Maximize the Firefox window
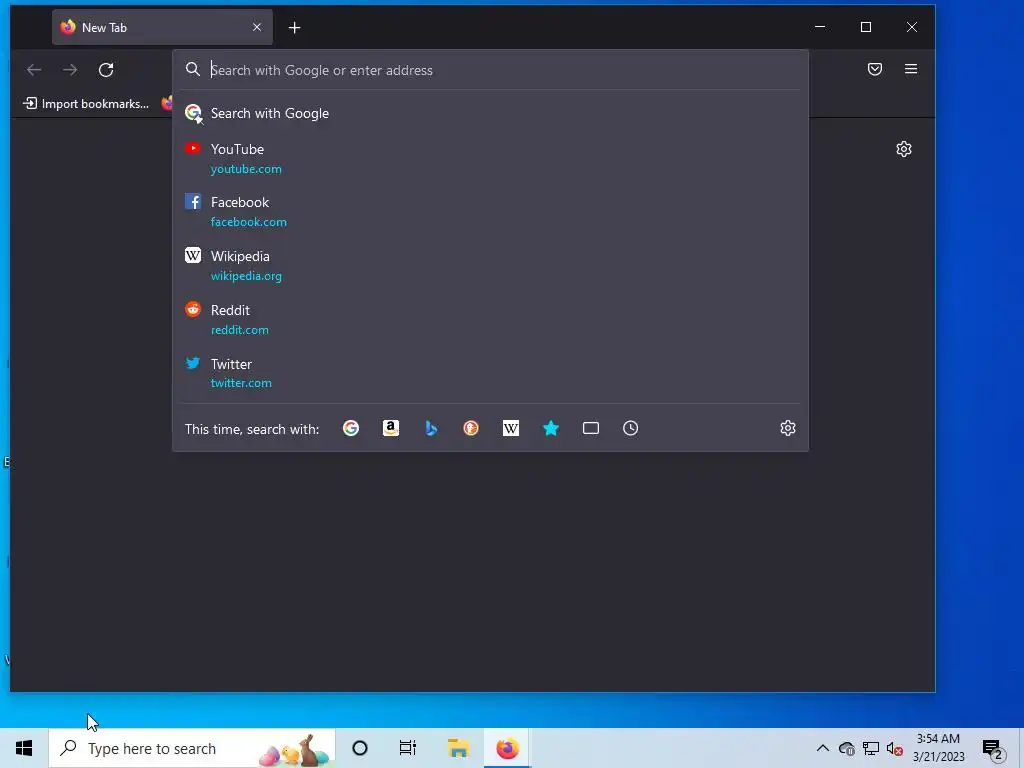The height and width of the screenshot is (768, 1024). (866, 27)
